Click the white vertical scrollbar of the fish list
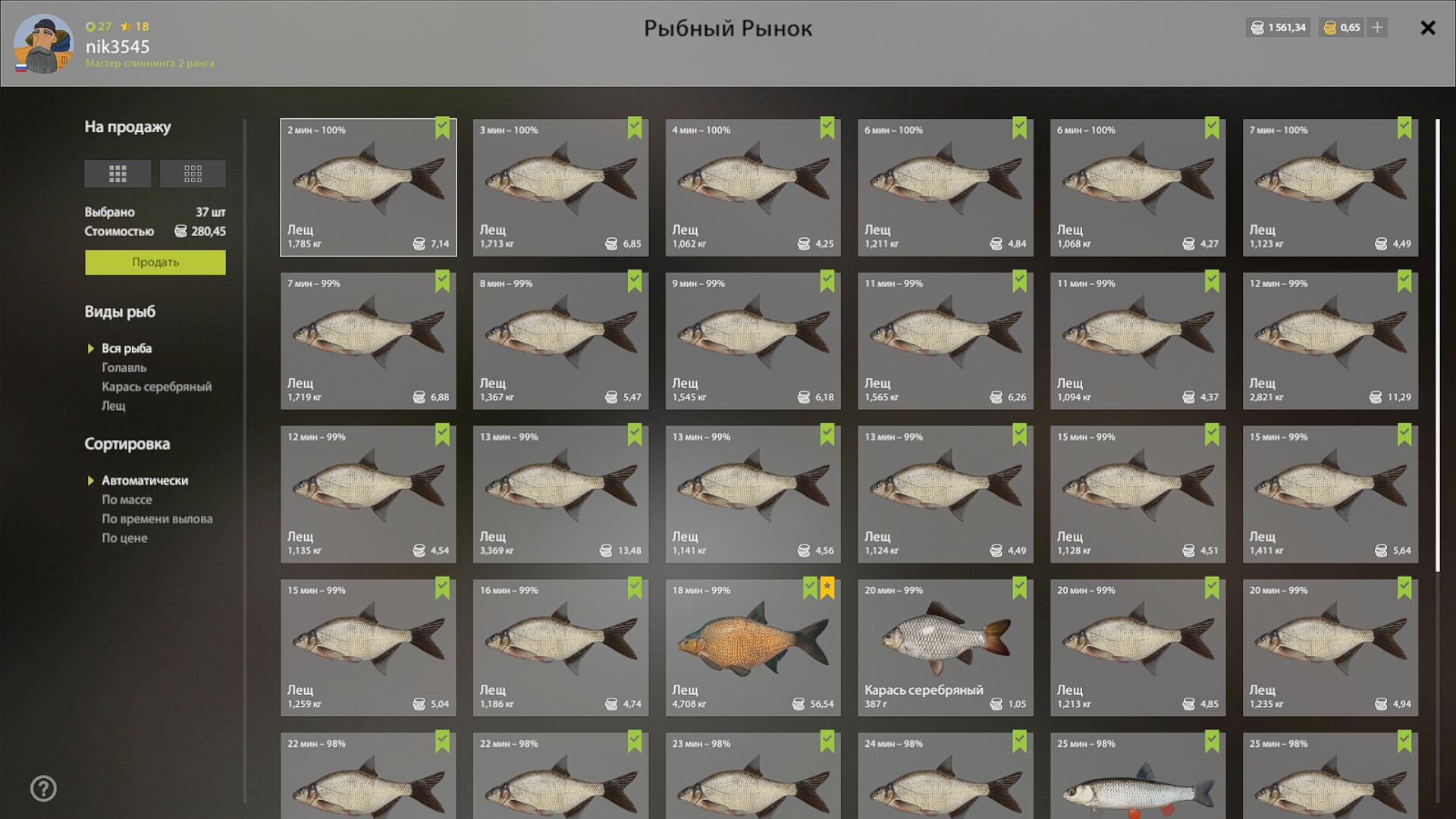 1437,345
